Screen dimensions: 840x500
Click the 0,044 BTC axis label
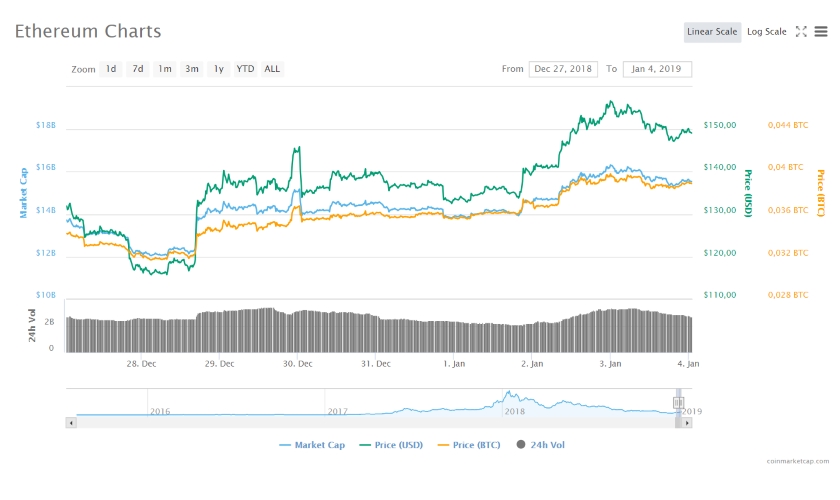click(788, 125)
